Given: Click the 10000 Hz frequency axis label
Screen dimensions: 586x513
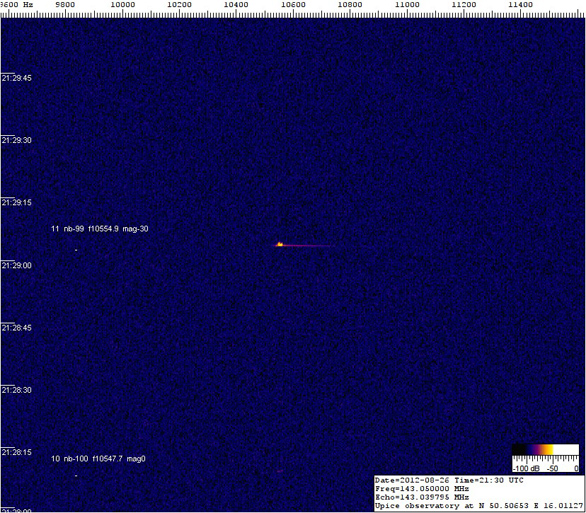Looking at the screenshot, I should (x=123, y=4).
